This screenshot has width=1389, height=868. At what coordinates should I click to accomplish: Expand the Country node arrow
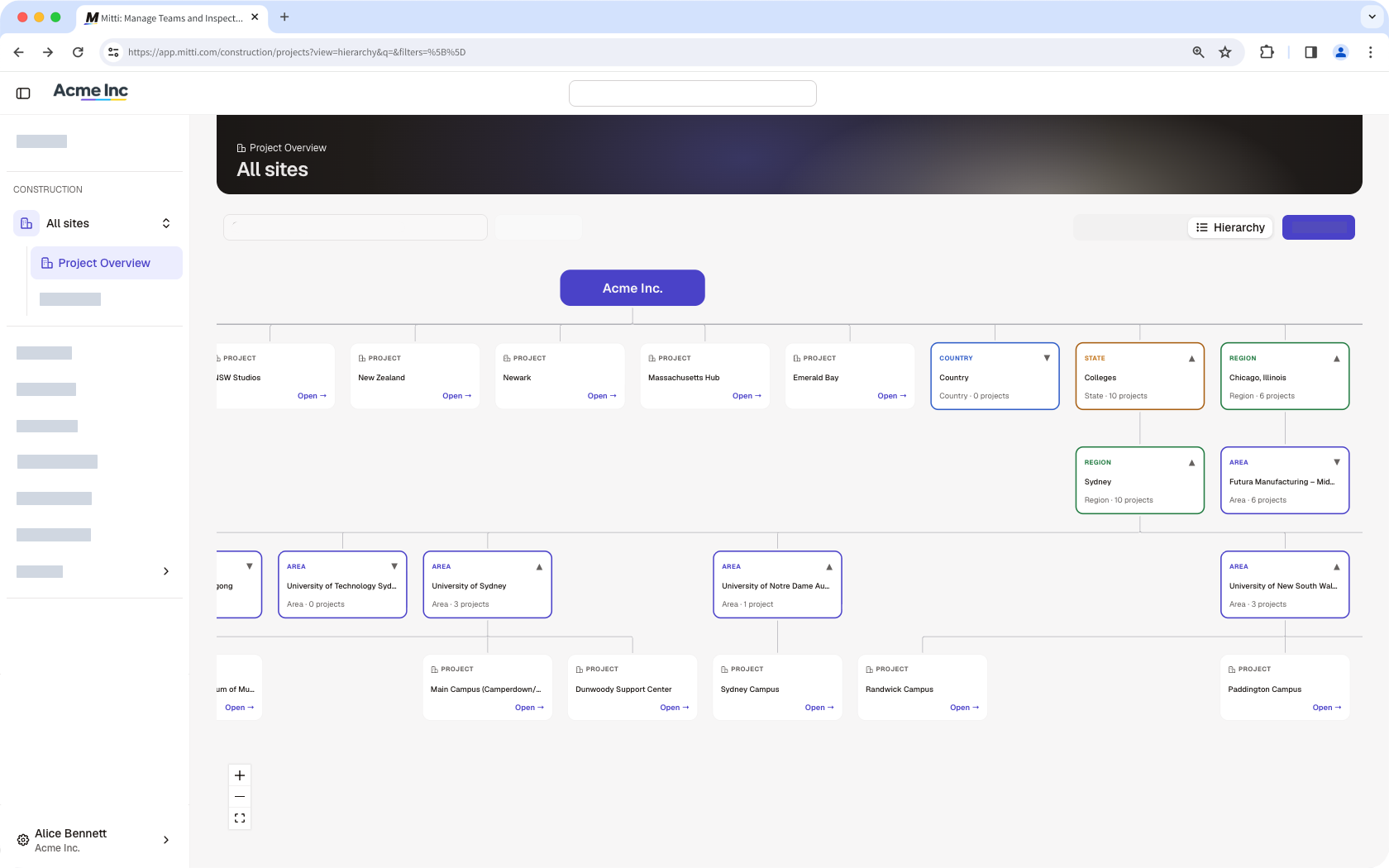click(1047, 358)
